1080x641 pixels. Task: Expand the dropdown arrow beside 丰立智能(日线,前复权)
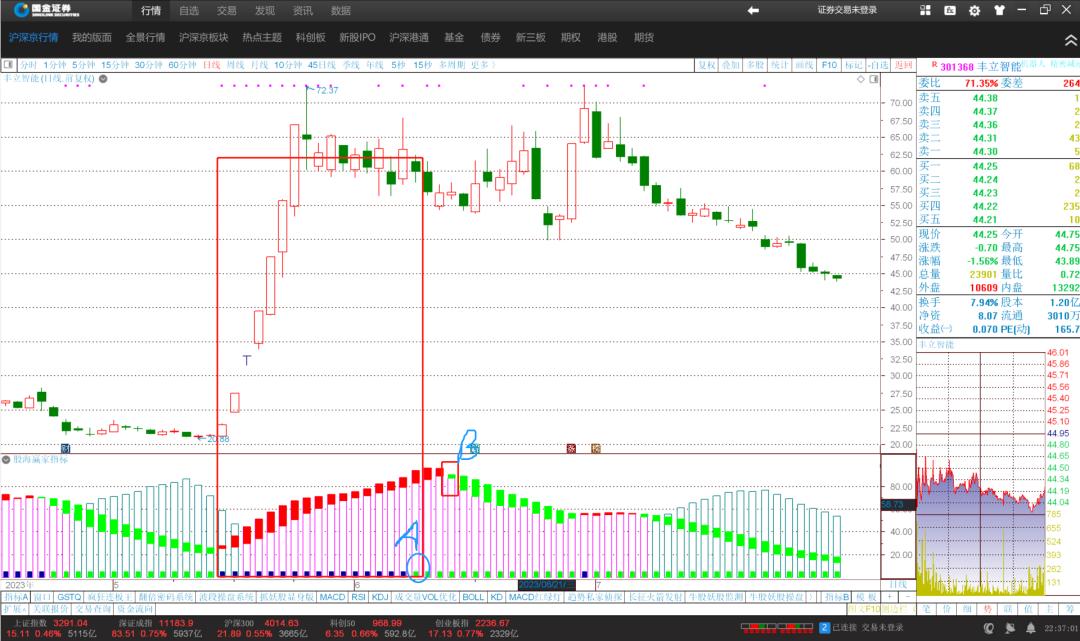pos(101,78)
